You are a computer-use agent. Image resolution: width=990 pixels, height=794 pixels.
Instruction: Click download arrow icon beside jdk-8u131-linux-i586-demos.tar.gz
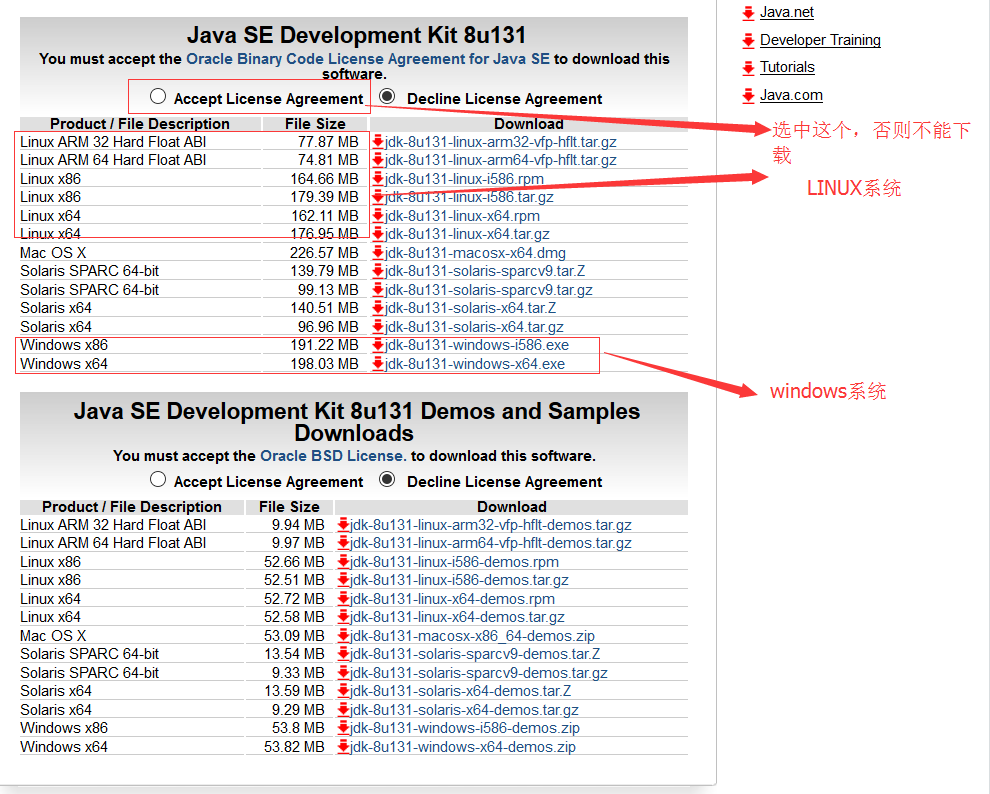click(343, 579)
